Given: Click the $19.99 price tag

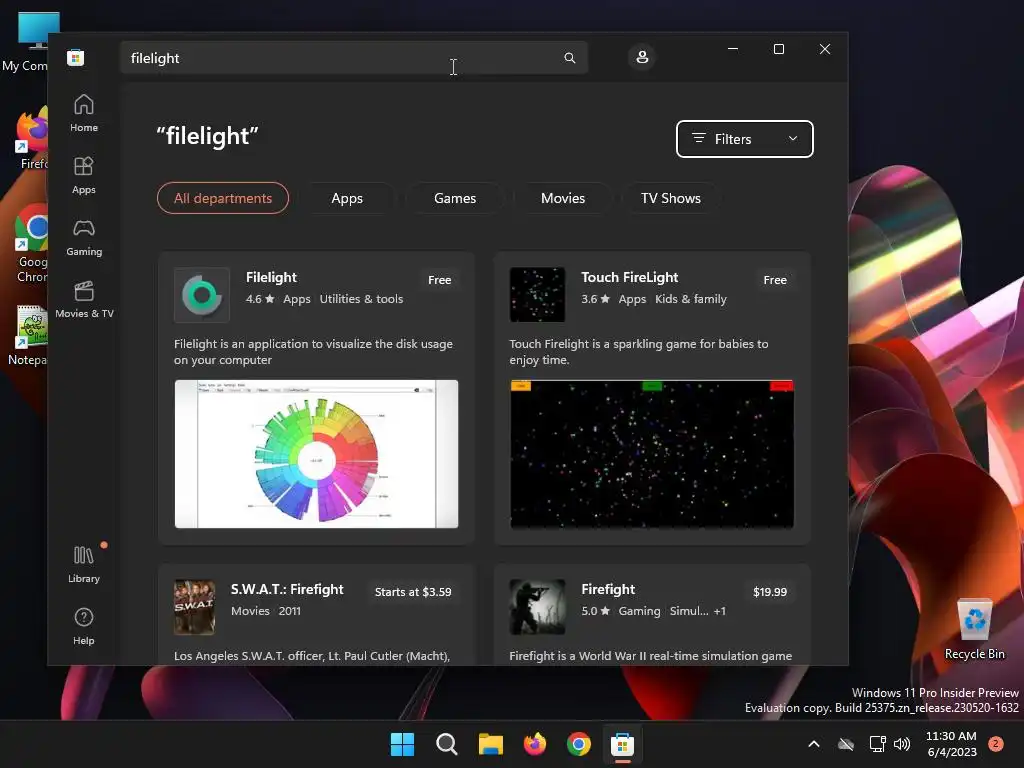Looking at the screenshot, I should [x=770, y=592].
